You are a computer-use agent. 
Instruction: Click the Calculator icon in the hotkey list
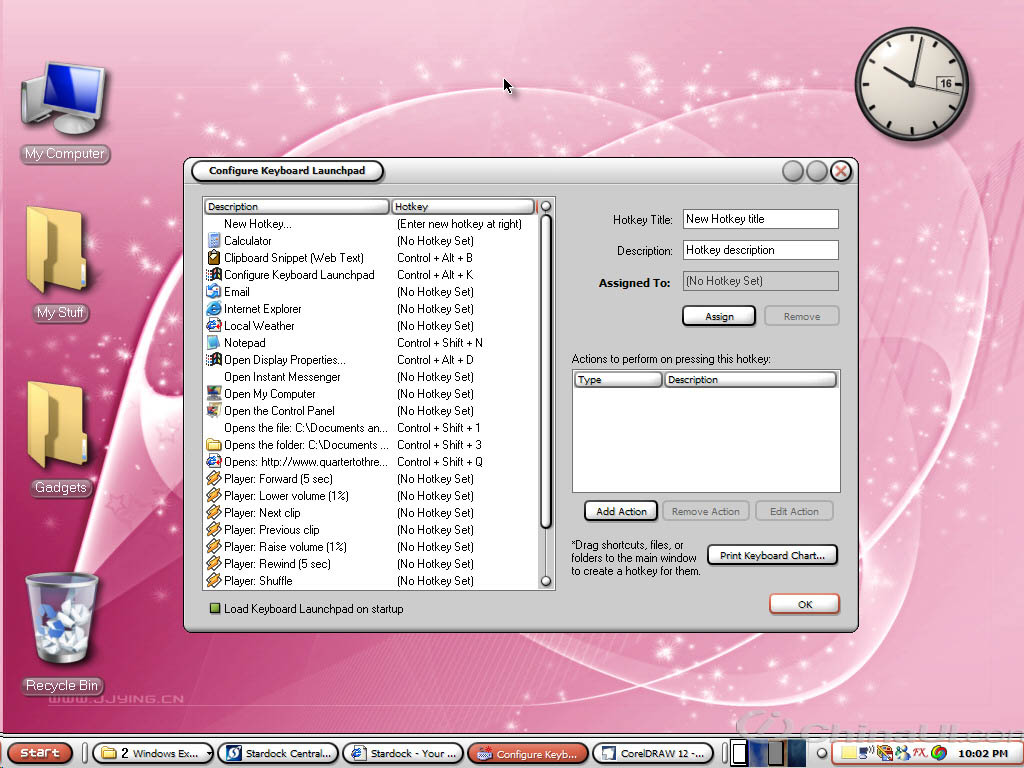(214, 241)
